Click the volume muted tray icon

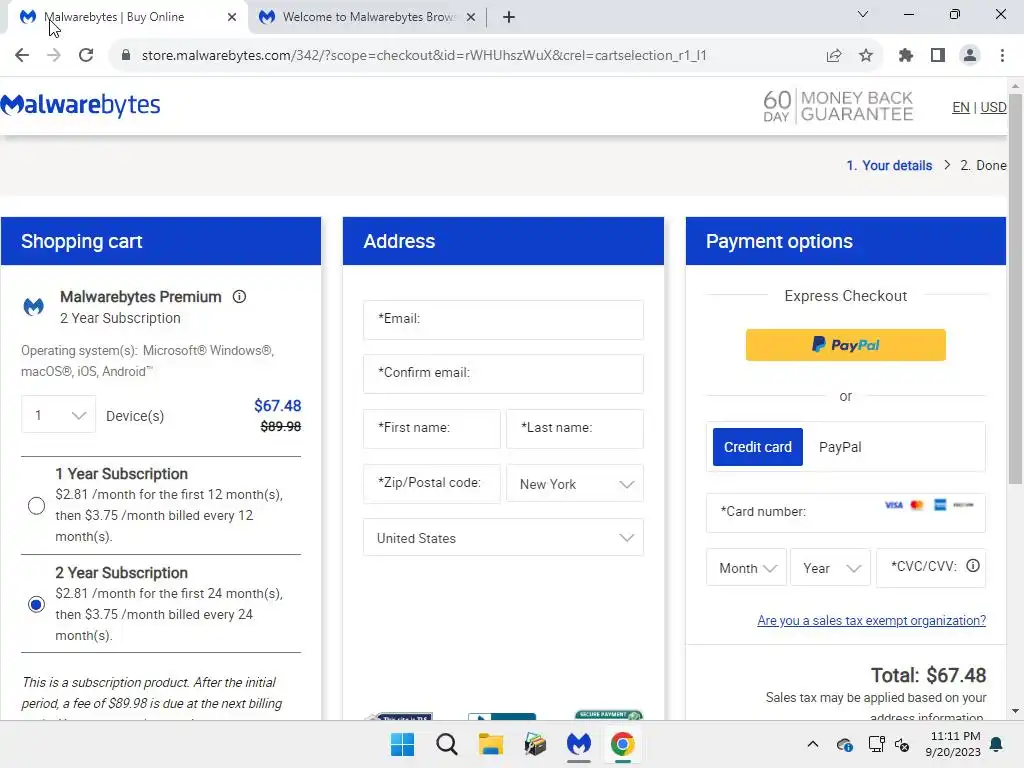pos(903,744)
